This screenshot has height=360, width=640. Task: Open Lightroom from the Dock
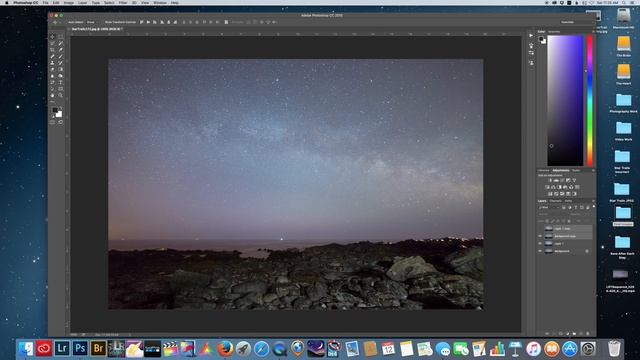(x=62, y=349)
